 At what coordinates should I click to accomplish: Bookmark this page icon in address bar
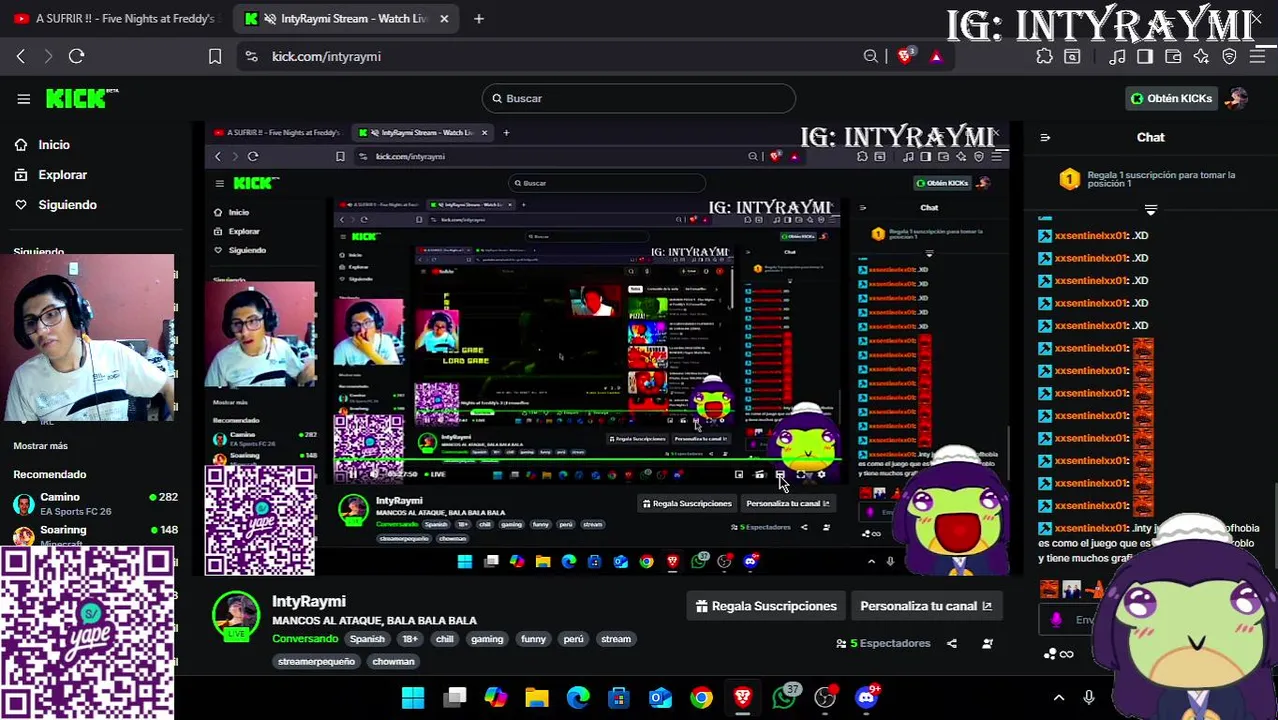(215, 57)
